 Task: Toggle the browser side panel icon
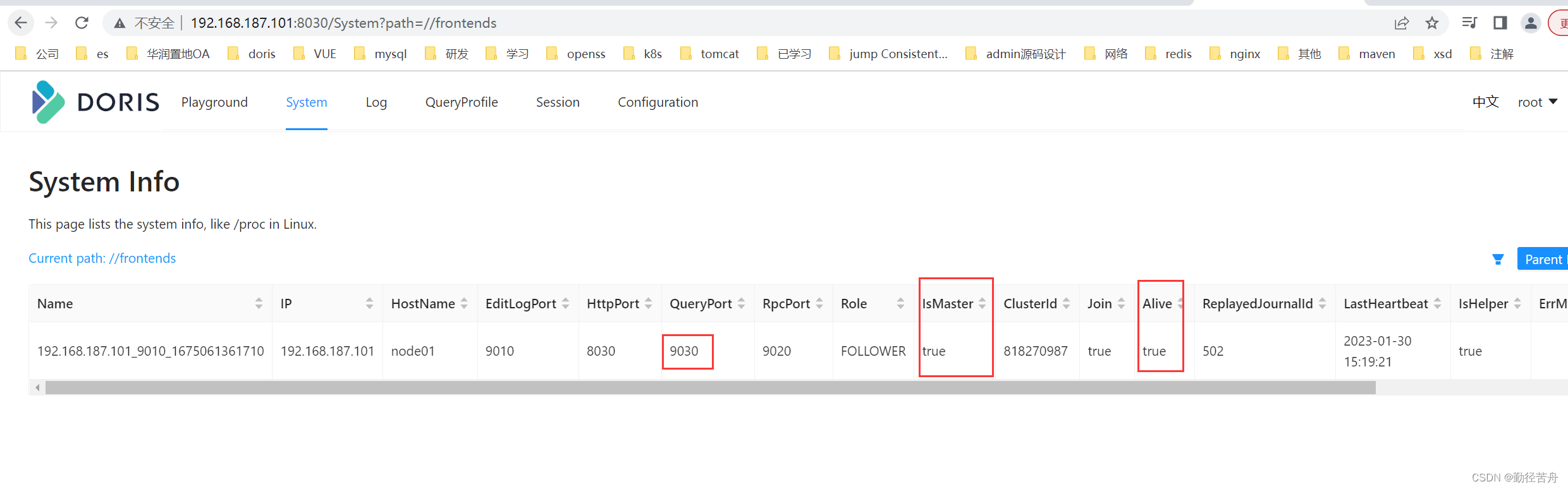pyautogui.click(x=1500, y=23)
